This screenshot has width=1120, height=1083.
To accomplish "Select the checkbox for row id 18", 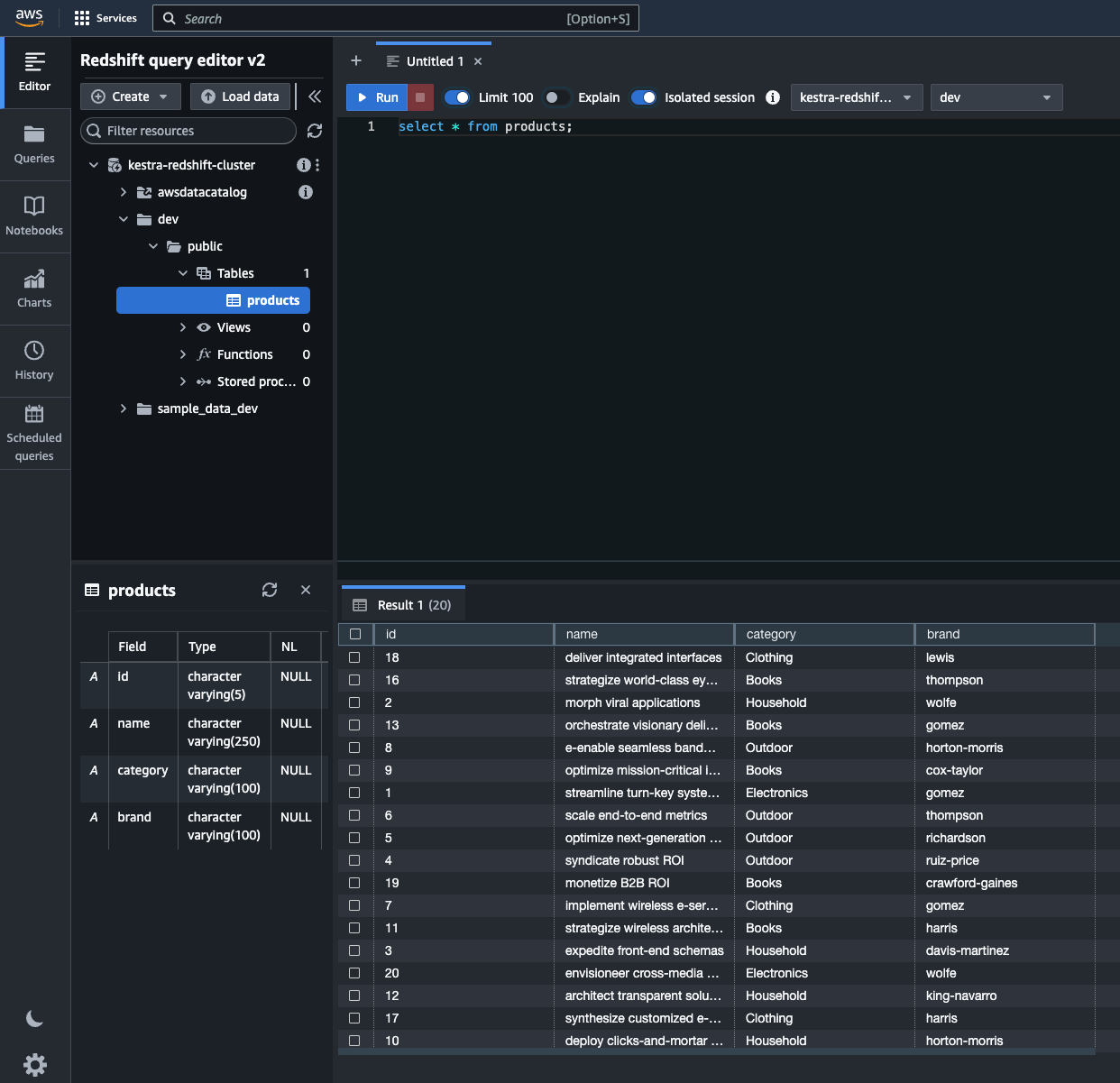I will tap(354, 657).
